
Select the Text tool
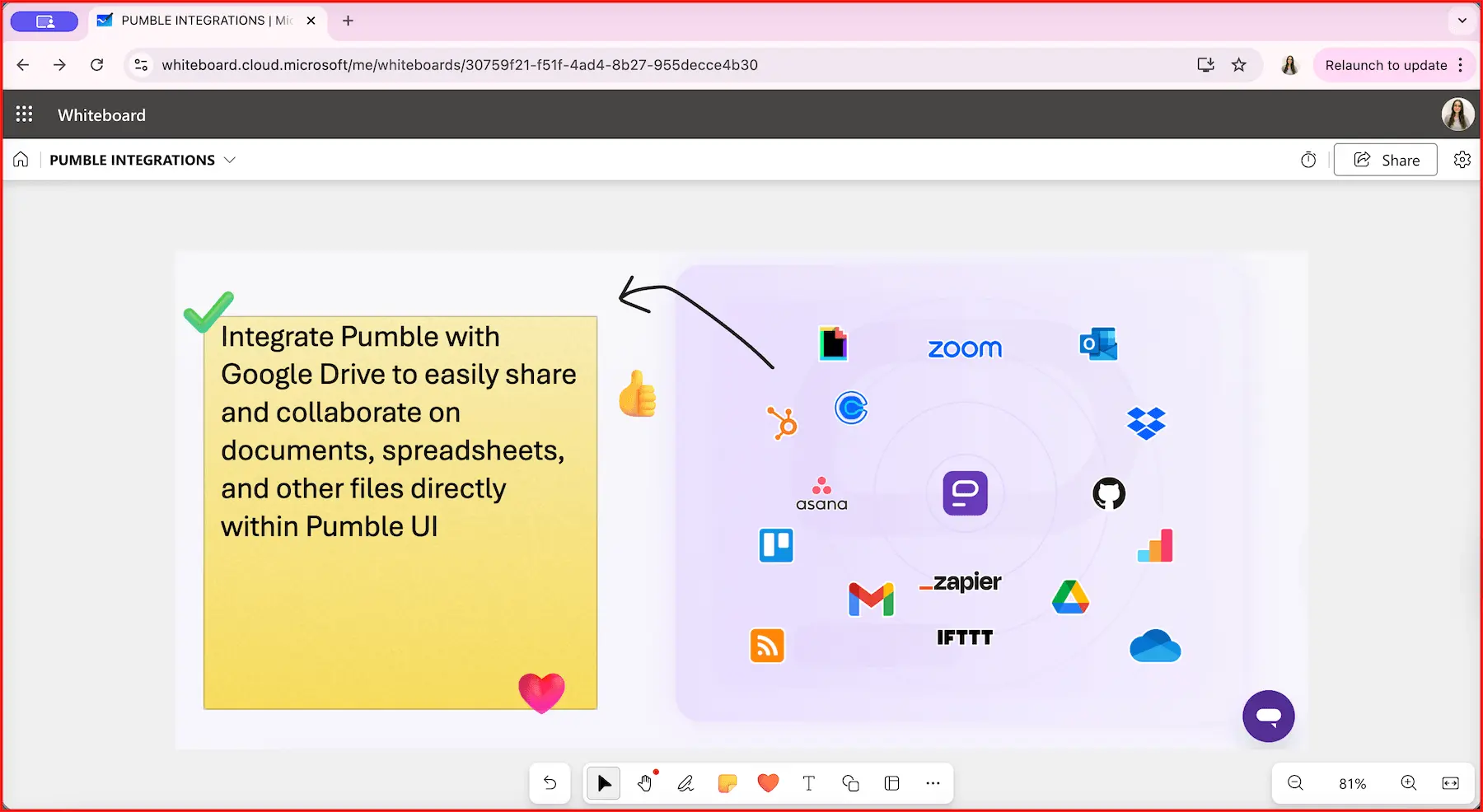809,783
